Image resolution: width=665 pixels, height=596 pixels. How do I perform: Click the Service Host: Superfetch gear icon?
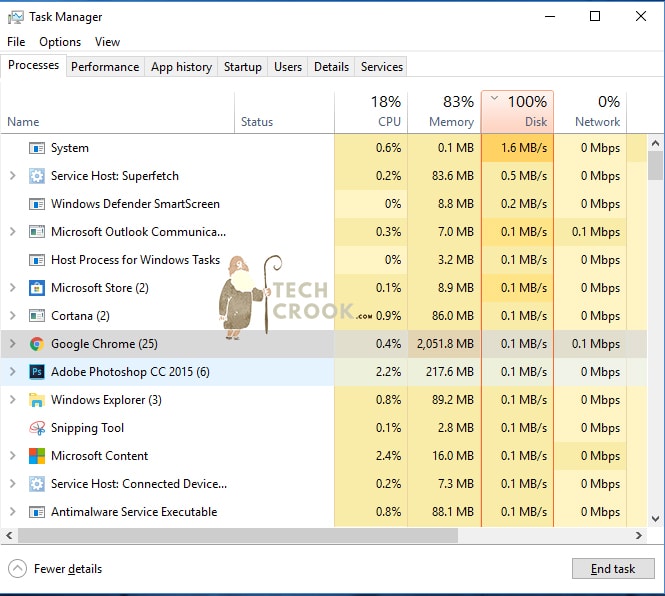click(x=37, y=176)
